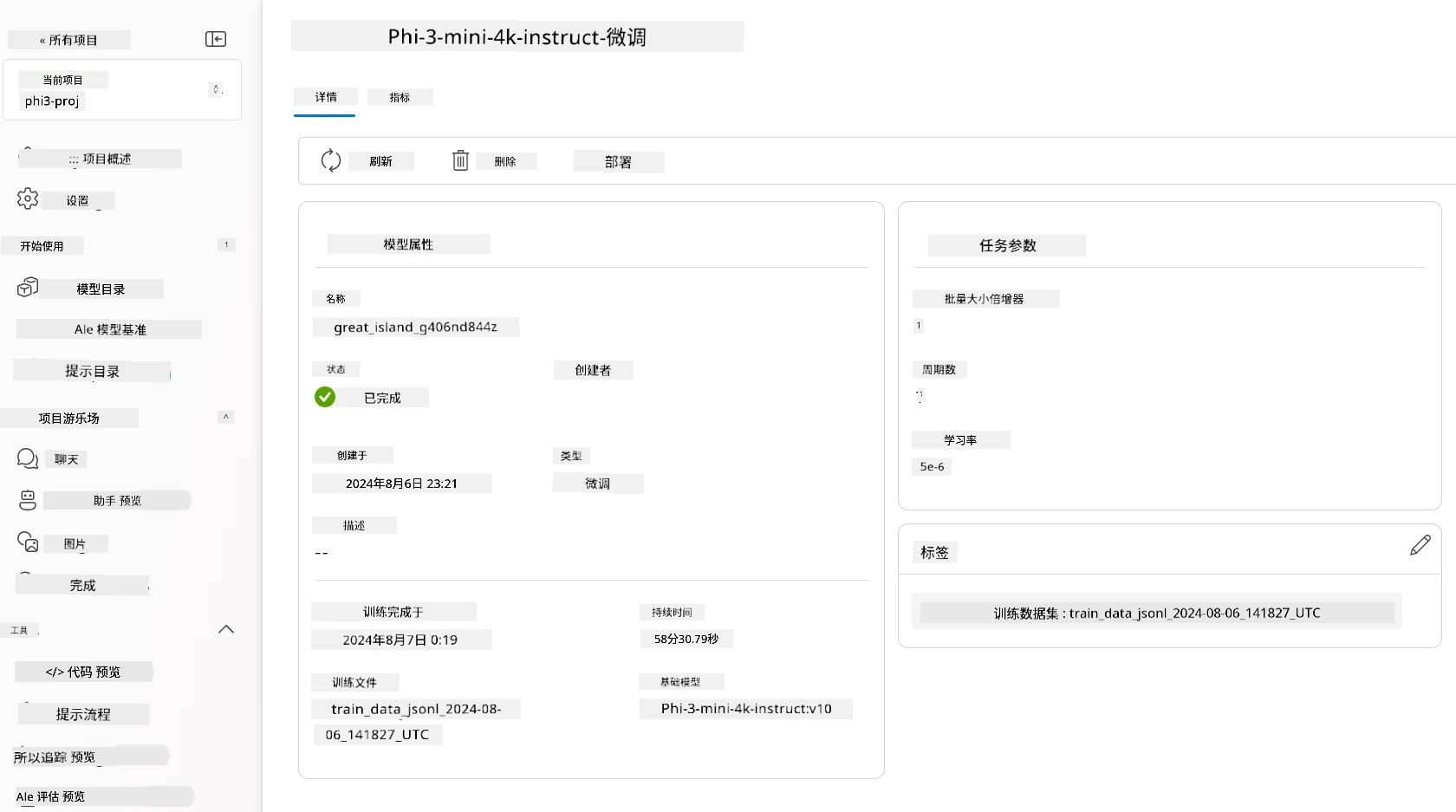Click the images playground icon
This screenshot has height=812, width=1456.
point(28,542)
